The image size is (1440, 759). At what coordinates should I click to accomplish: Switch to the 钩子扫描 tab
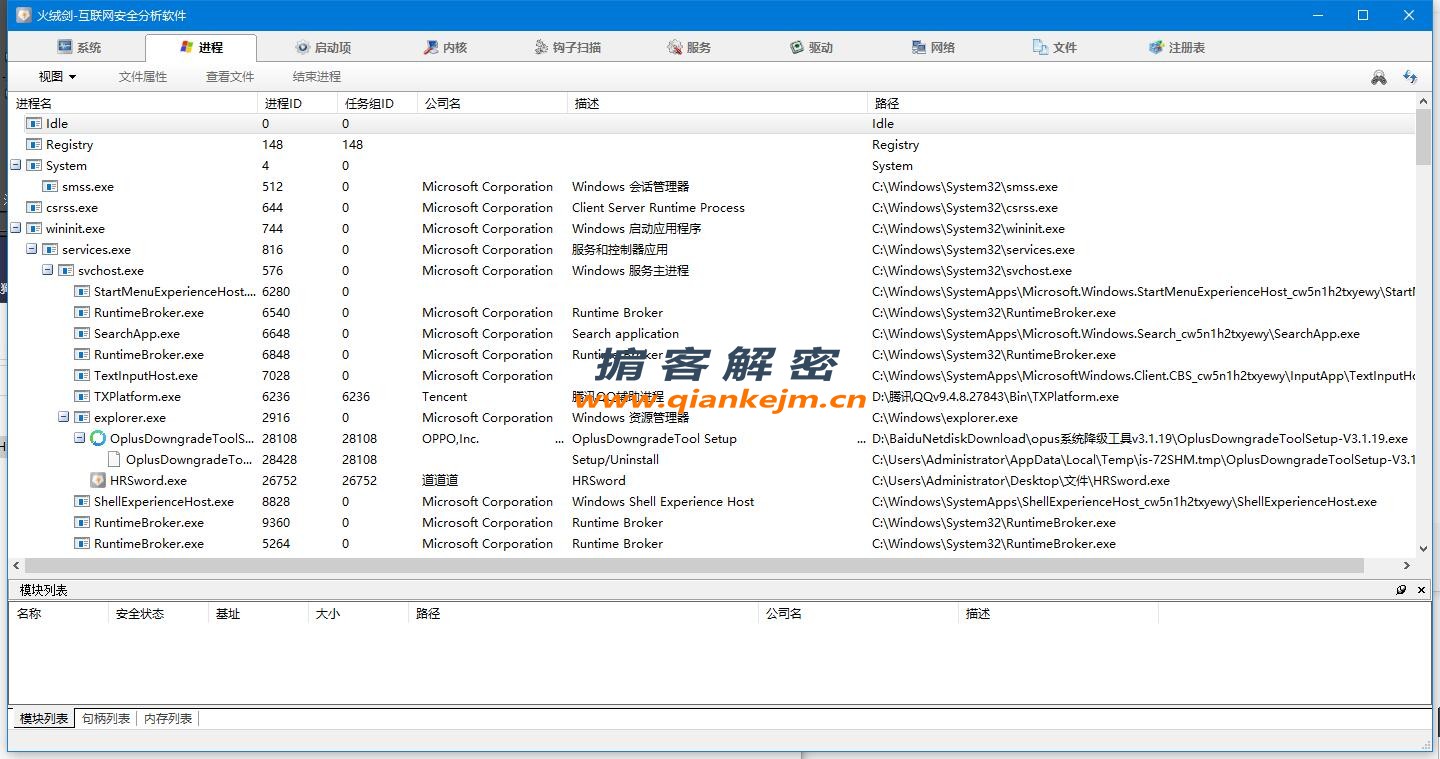[x=569, y=47]
